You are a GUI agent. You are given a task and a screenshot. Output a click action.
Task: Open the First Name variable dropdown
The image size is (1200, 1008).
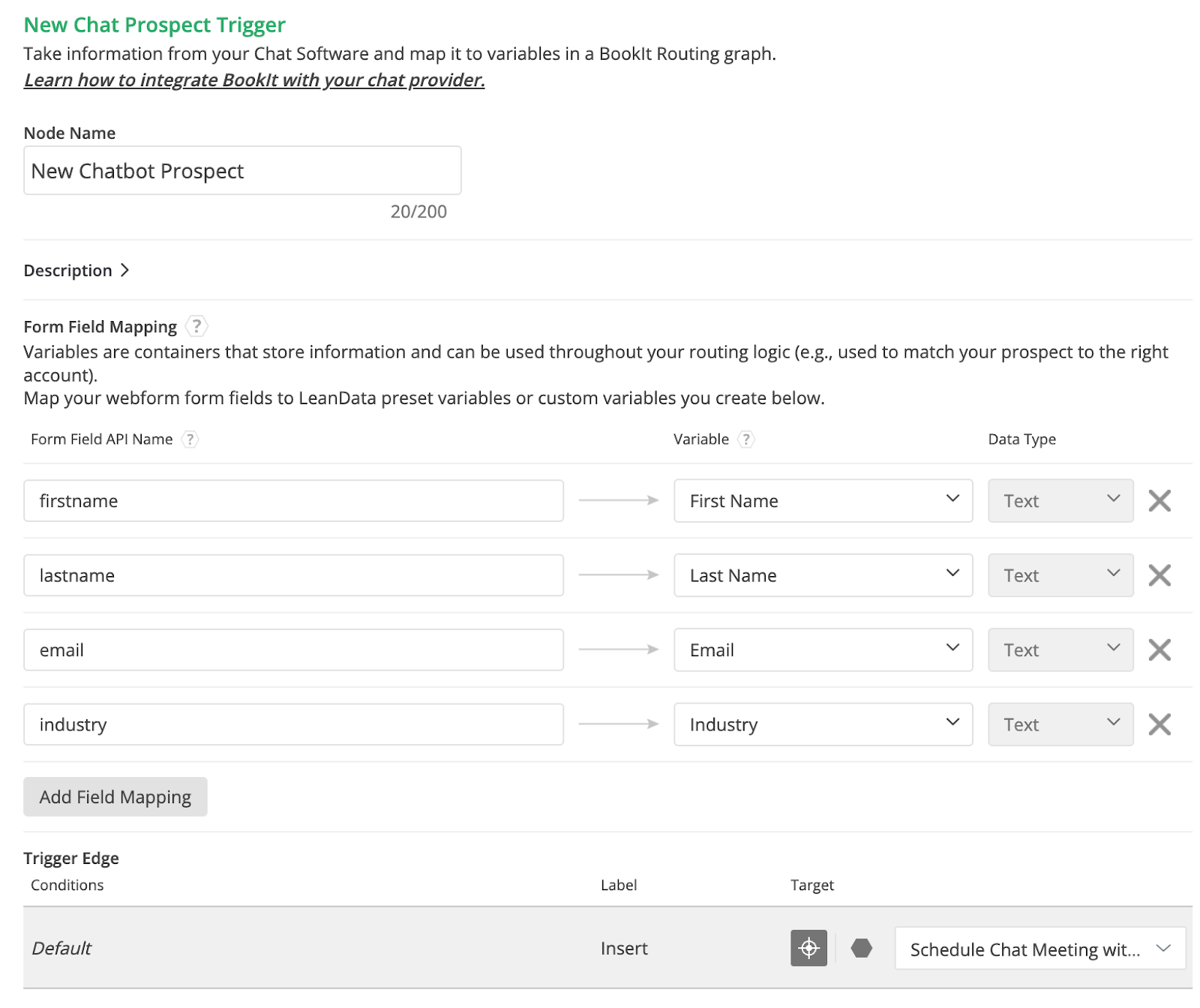click(823, 500)
